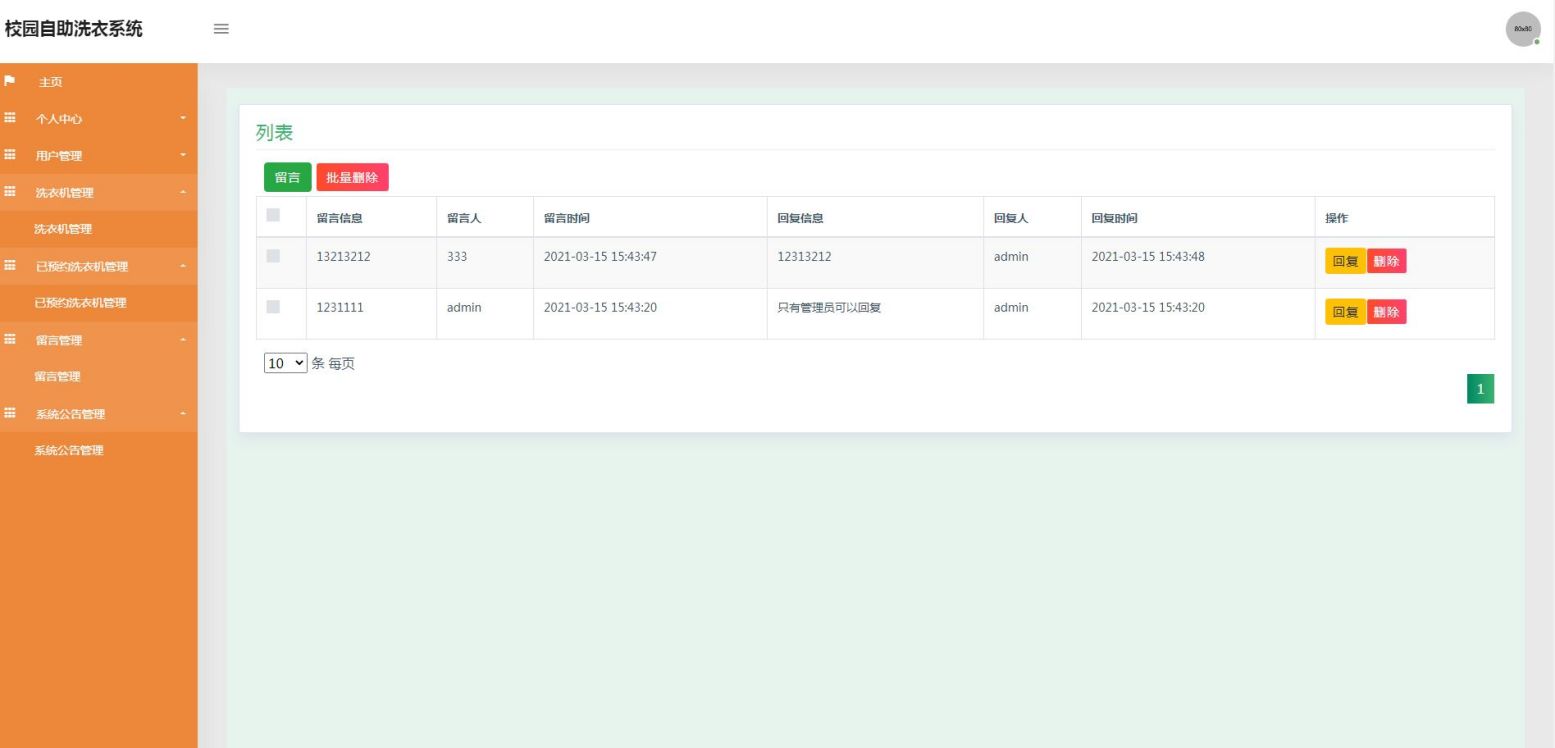The height and width of the screenshot is (748, 1555).
Task: Check the row checkbox for message 1231111
Action: pos(273,307)
